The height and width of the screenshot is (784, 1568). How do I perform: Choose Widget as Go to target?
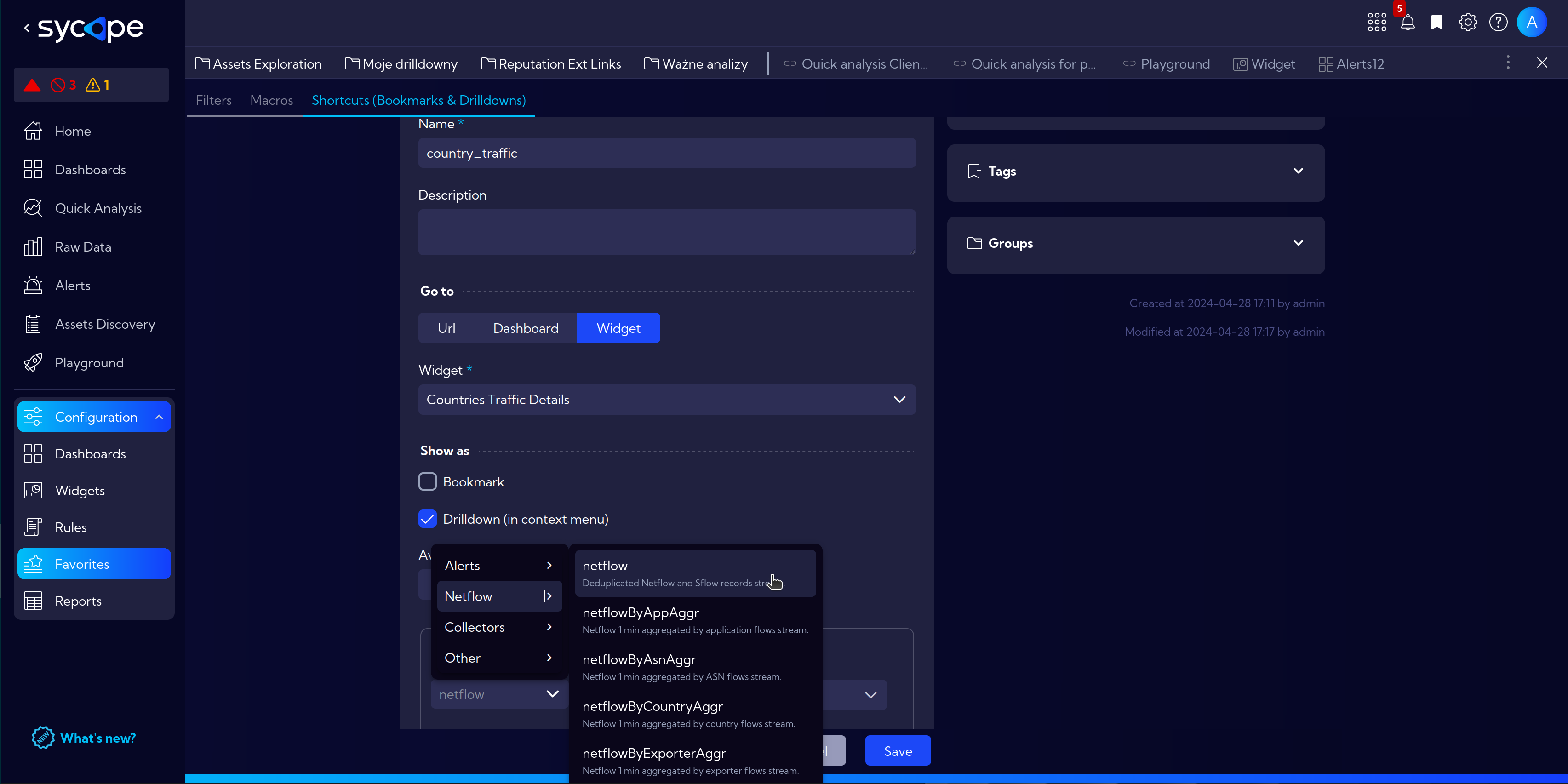coord(618,328)
